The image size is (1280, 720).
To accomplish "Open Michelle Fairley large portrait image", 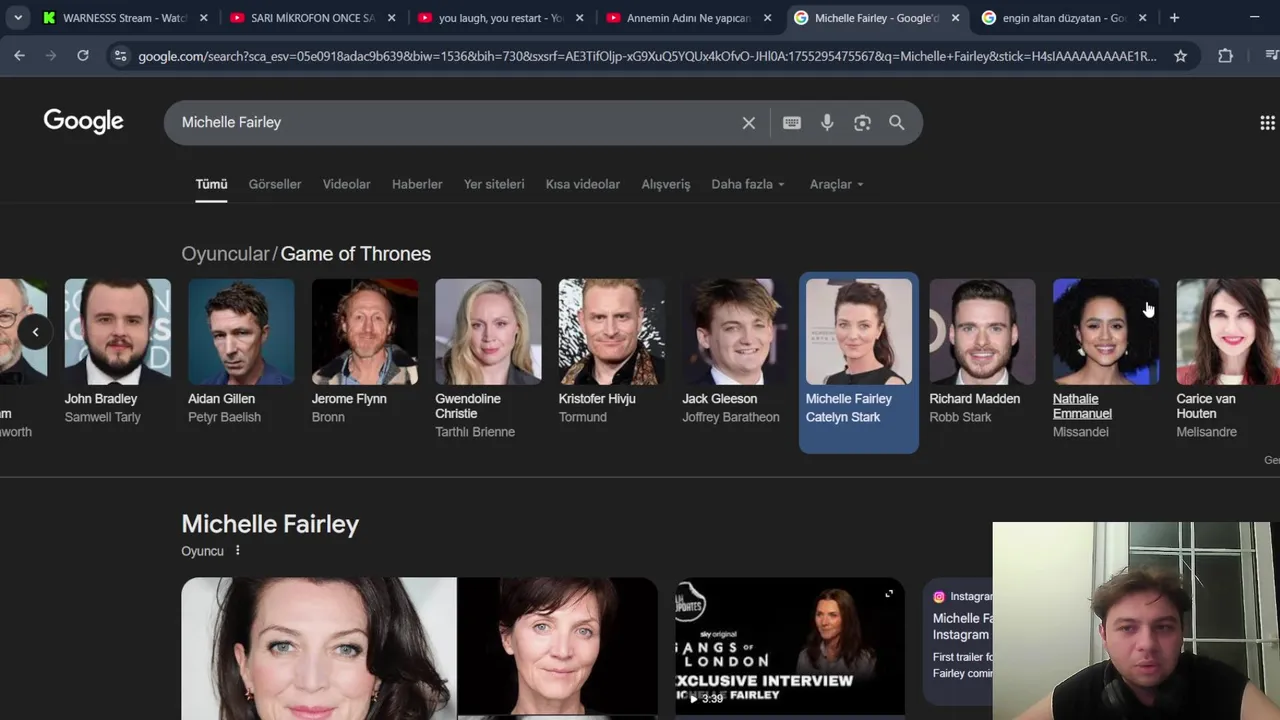I will coord(318,648).
